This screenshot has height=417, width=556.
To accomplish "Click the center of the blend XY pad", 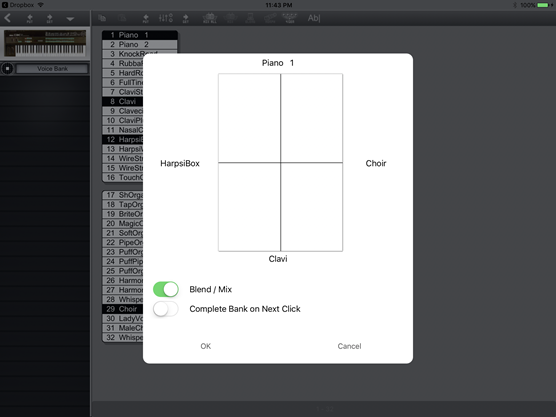I will pyautogui.click(x=280, y=163).
